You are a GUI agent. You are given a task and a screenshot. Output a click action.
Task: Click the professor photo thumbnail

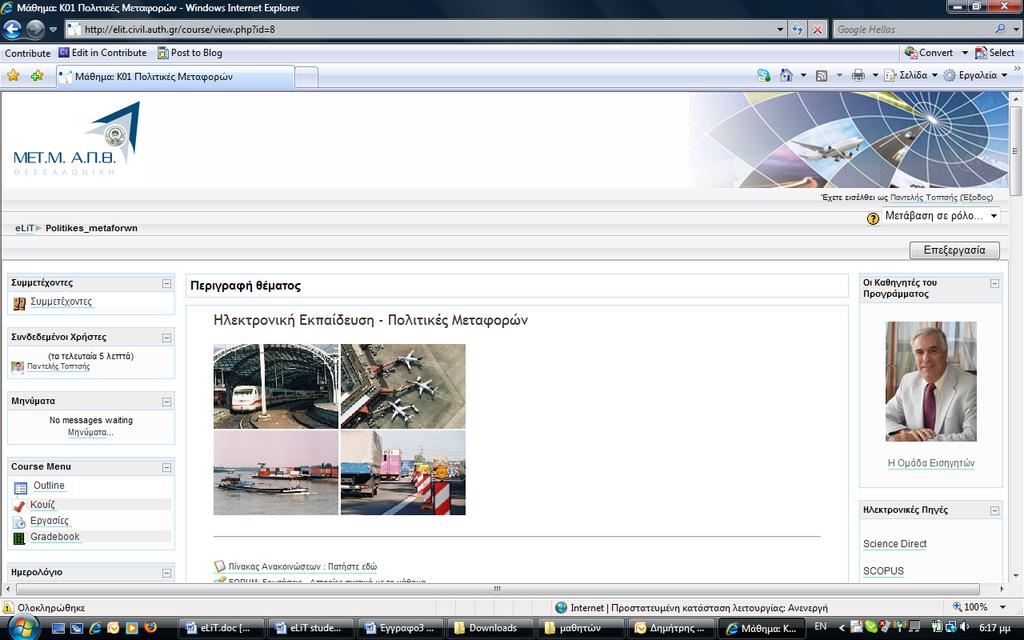[931, 381]
